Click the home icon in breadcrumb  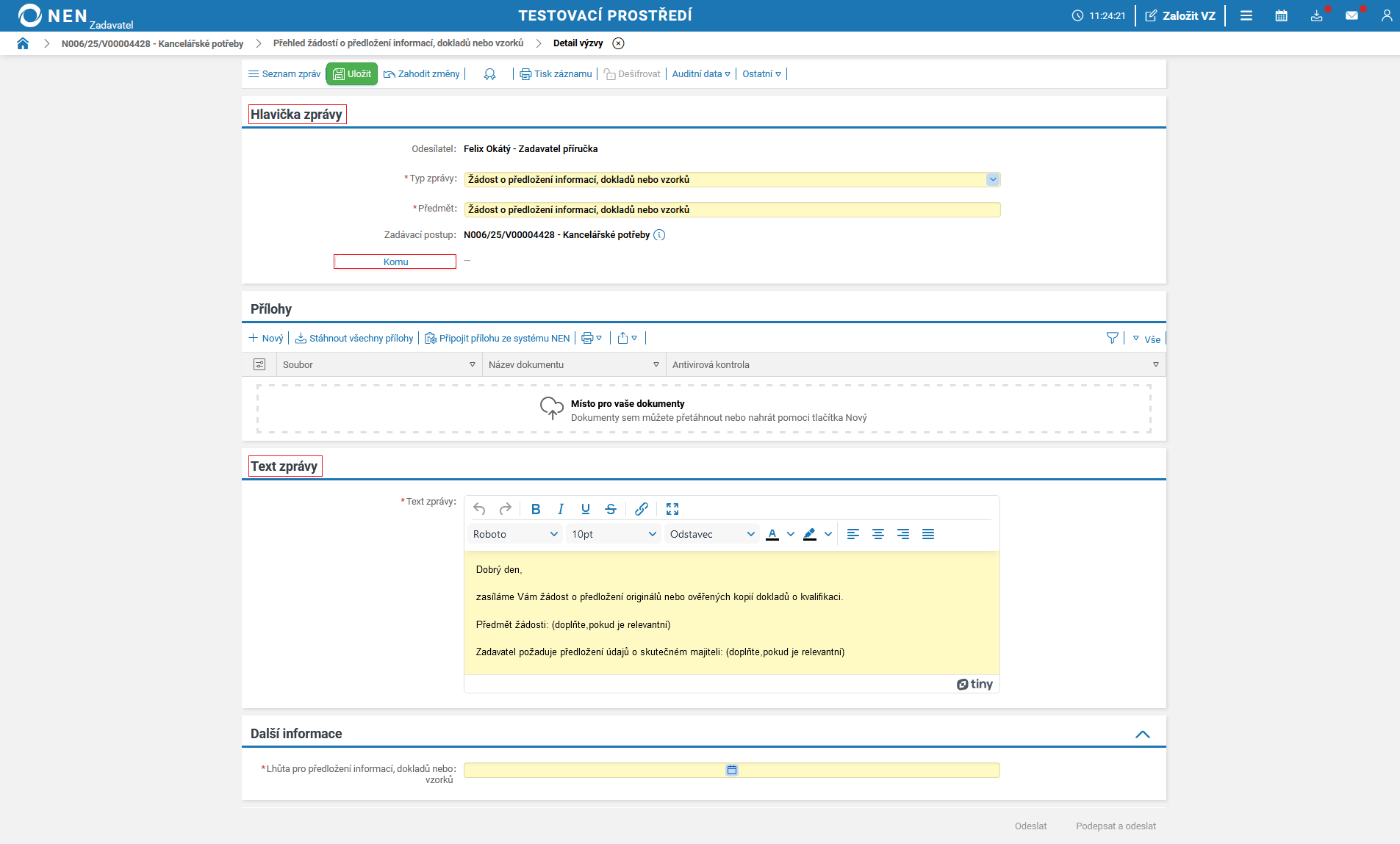23,43
